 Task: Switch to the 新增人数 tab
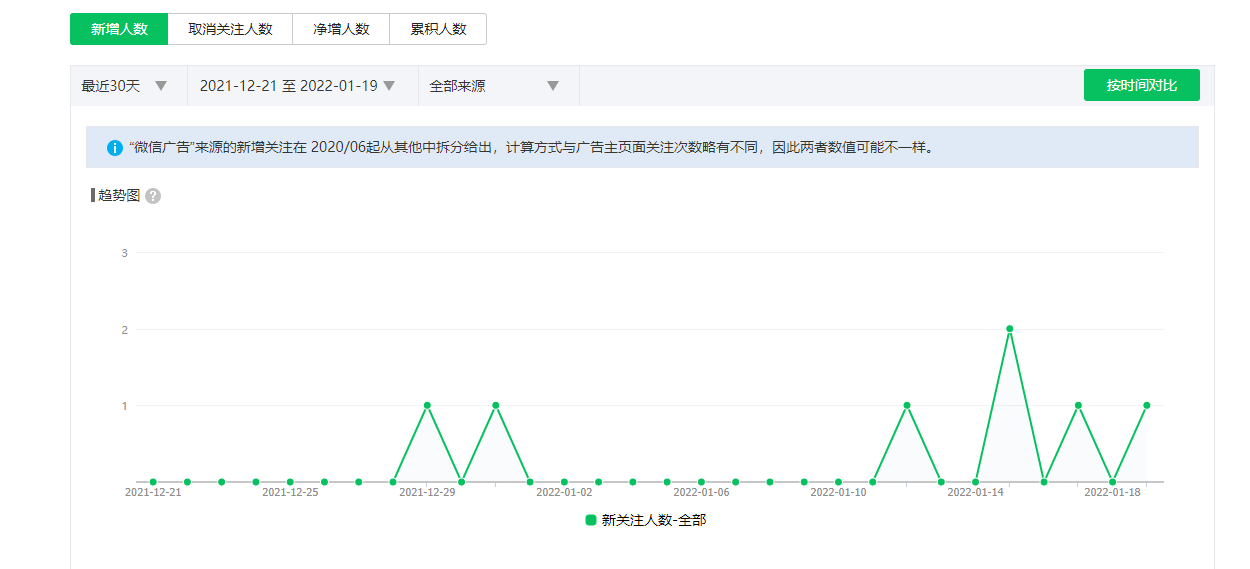(x=119, y=29)
